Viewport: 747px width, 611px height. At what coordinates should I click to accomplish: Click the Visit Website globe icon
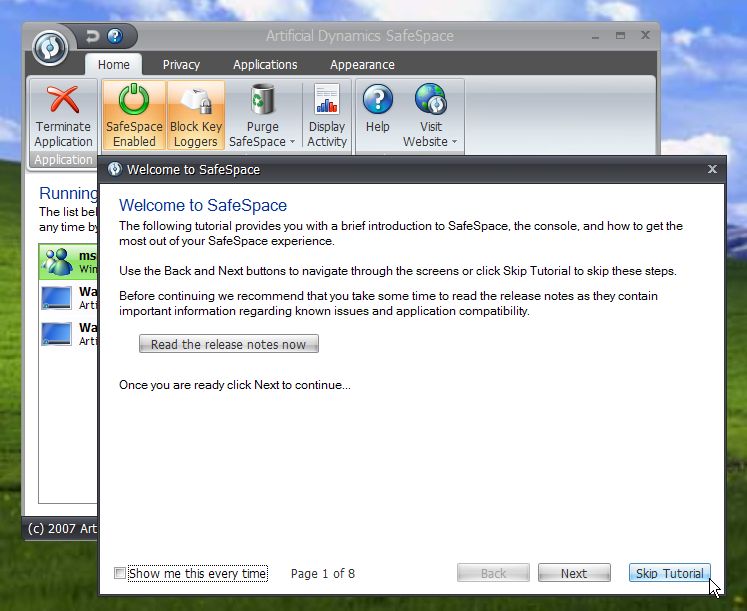point(431,99)
